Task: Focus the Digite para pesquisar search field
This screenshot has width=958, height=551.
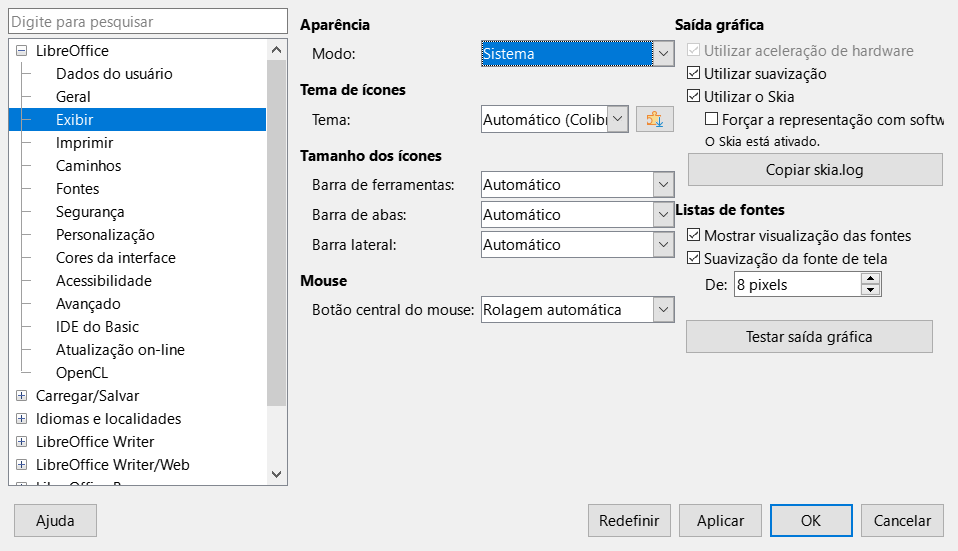Action: pos(148,21)
